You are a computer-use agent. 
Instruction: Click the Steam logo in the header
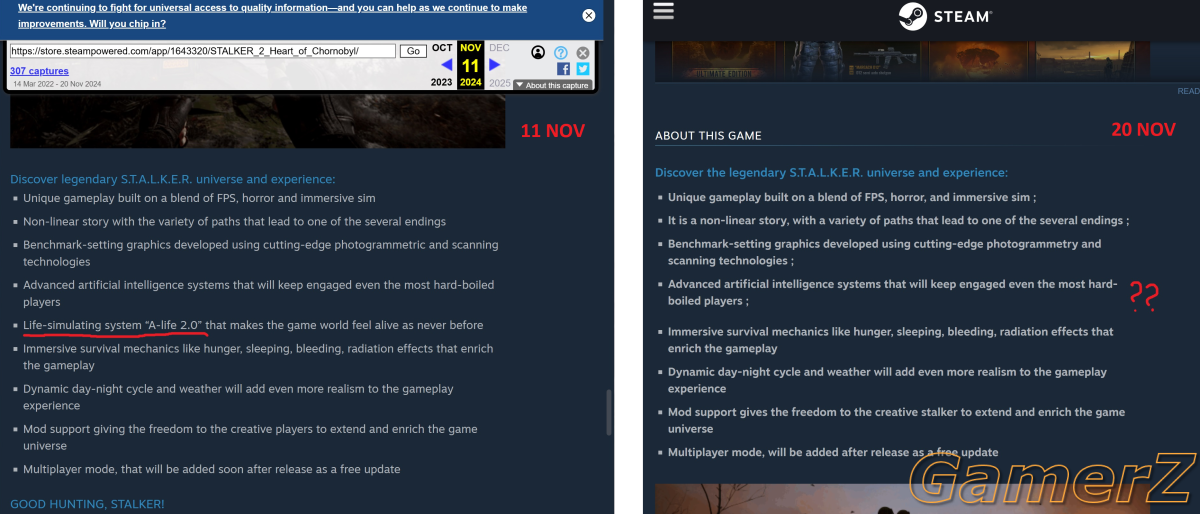click(x=944, y=16)
